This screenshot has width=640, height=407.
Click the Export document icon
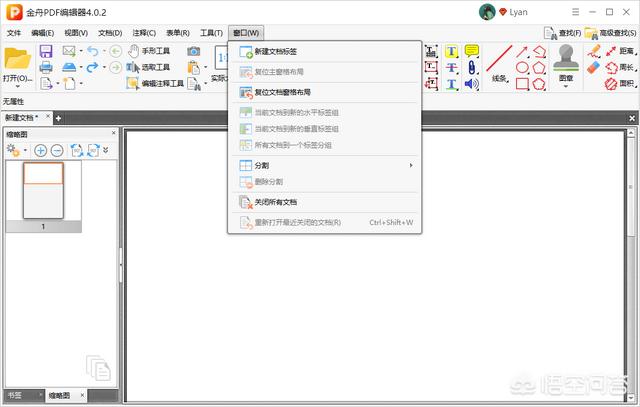point(46,84)
